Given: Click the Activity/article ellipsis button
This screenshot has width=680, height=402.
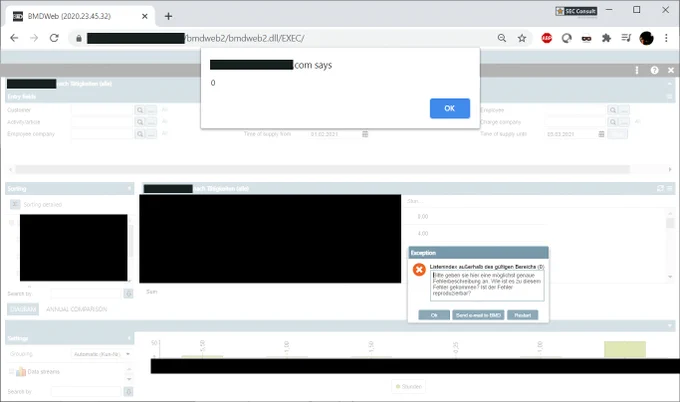Looking at the screenshot, I should pyautogui.click(x=151, y=122).
